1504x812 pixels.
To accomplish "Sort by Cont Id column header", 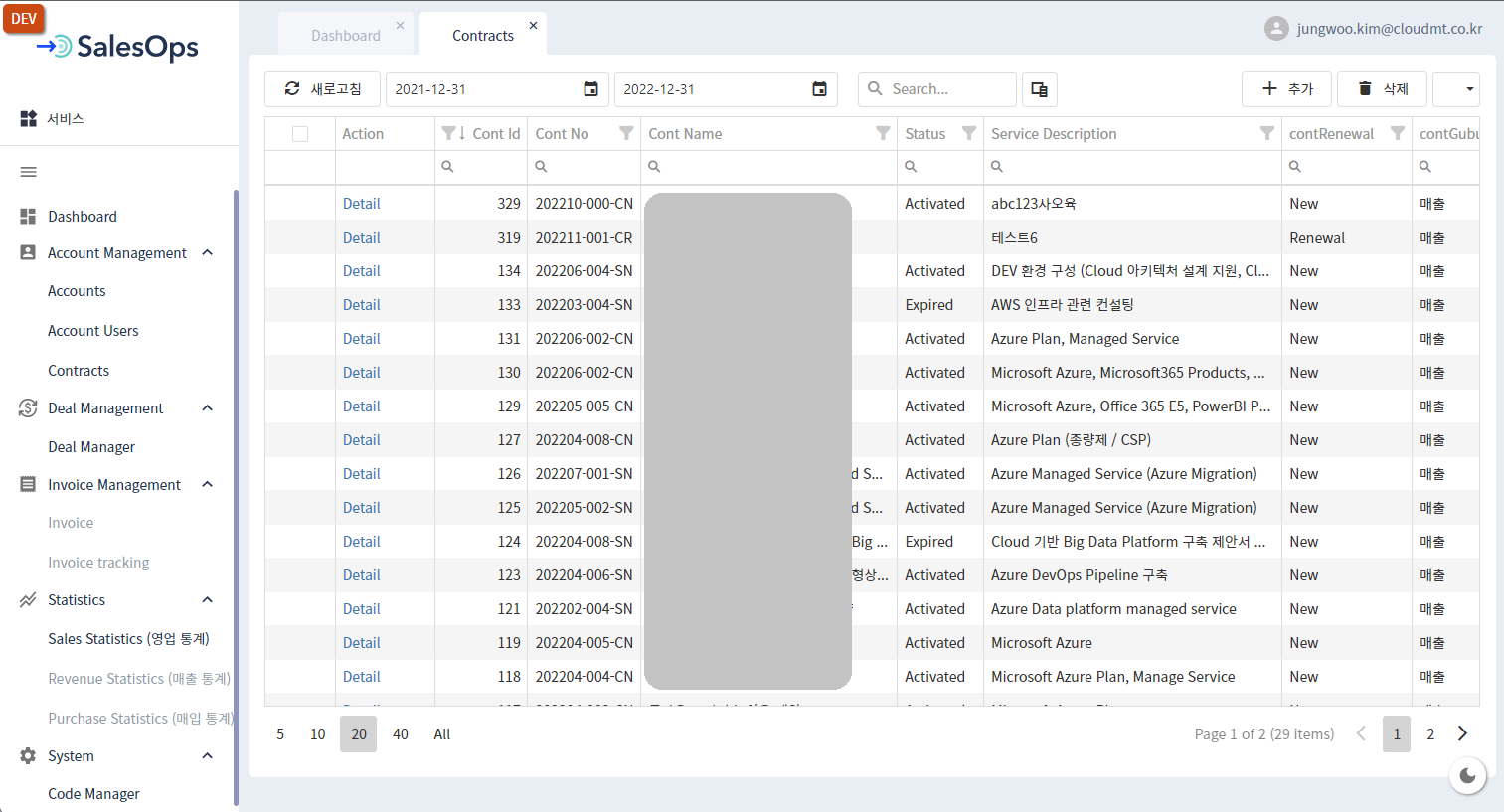I will (x=496, y=134).
